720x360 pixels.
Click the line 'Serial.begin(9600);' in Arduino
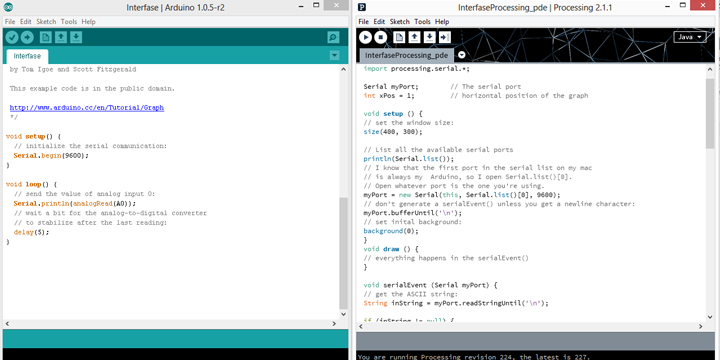[51, 156]
